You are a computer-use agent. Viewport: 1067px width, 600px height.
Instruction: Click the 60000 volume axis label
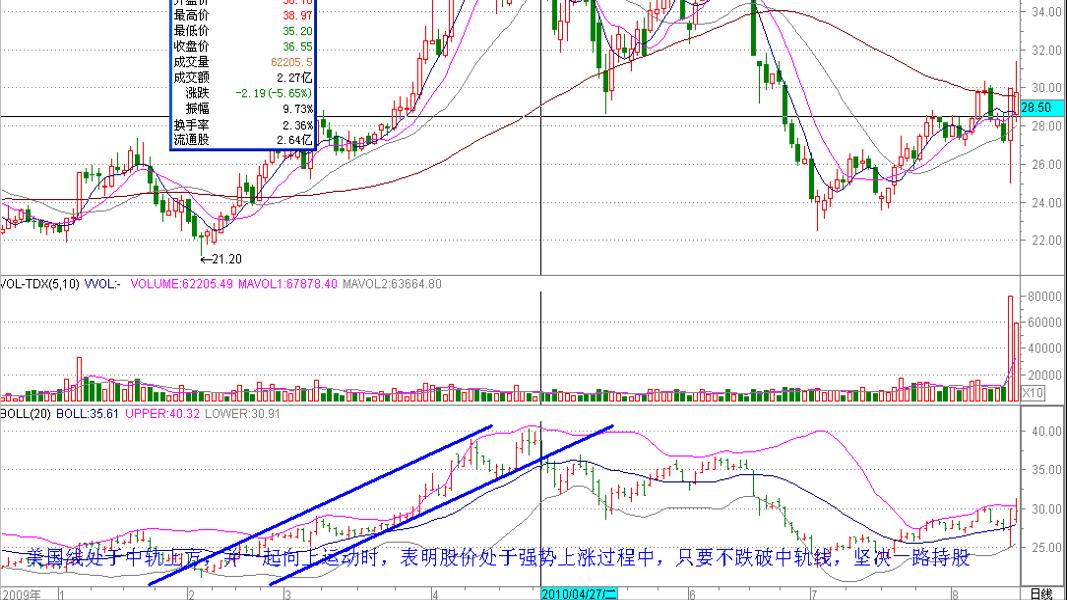(x=1045, y=322)
